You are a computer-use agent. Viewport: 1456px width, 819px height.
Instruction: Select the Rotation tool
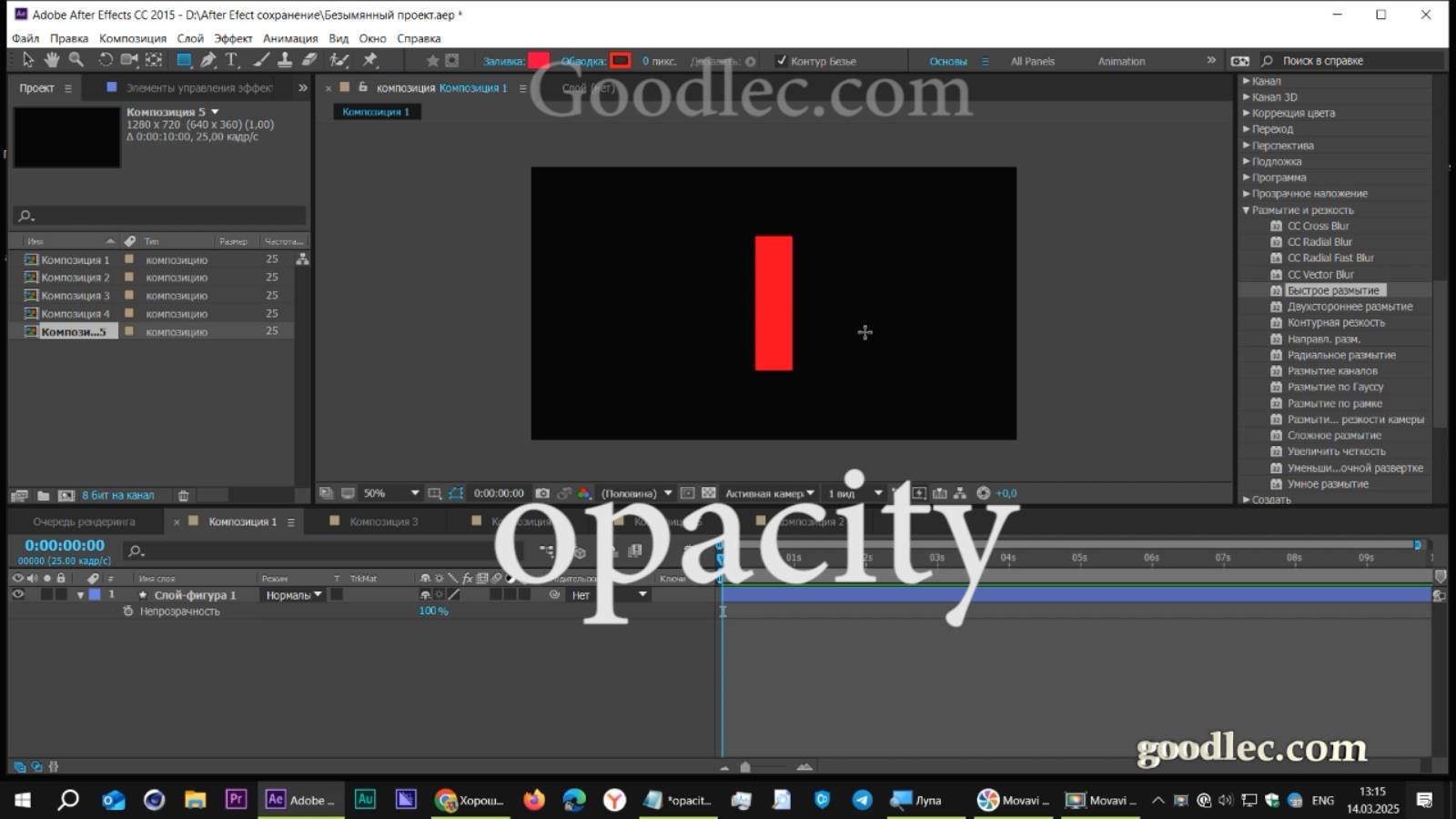pos(106,60)
